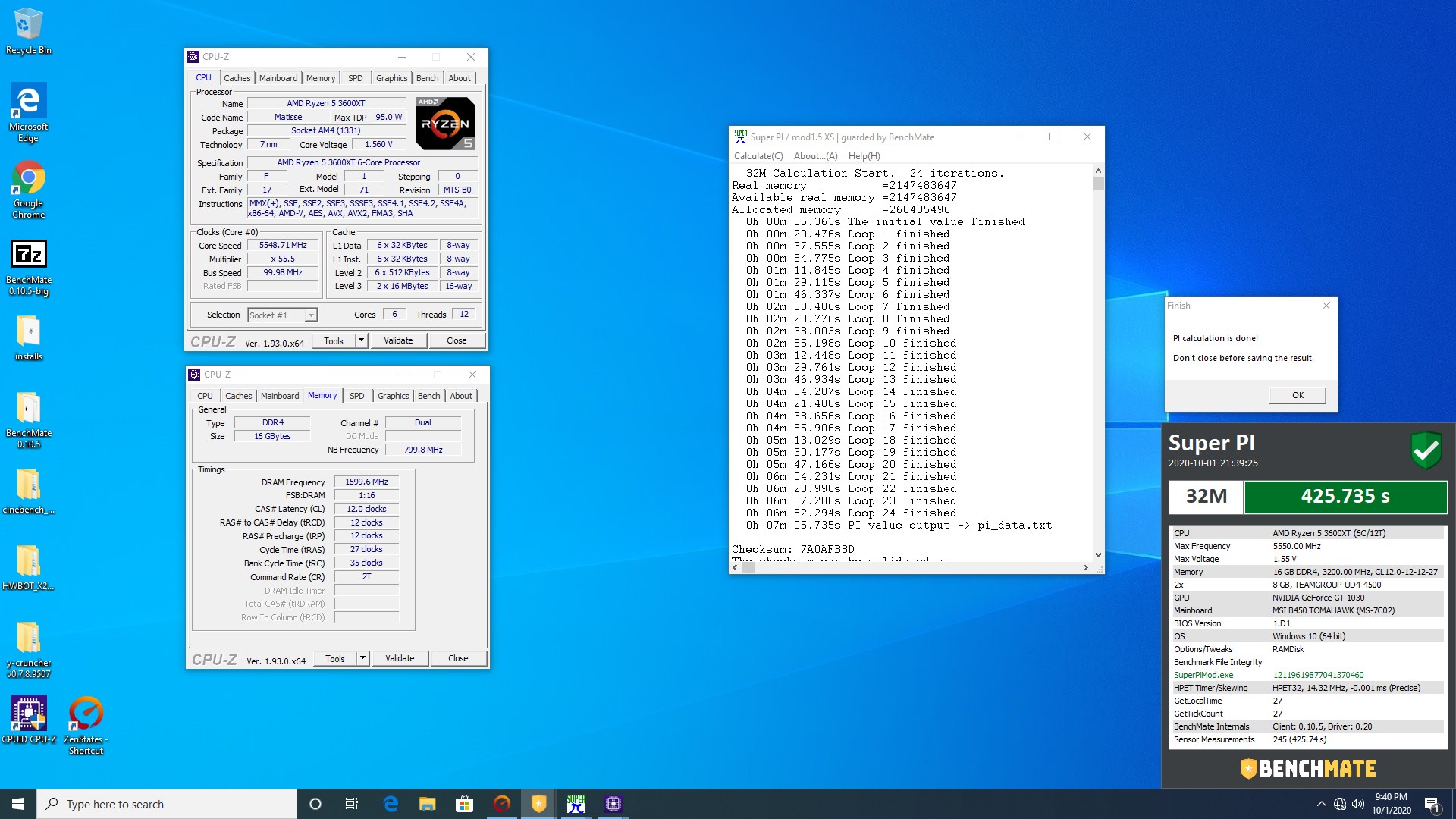The width and height of the screenshot is (1456, 819).
Task: Click the Cortana circle taskbar icon
Action: tap(315, 804)
